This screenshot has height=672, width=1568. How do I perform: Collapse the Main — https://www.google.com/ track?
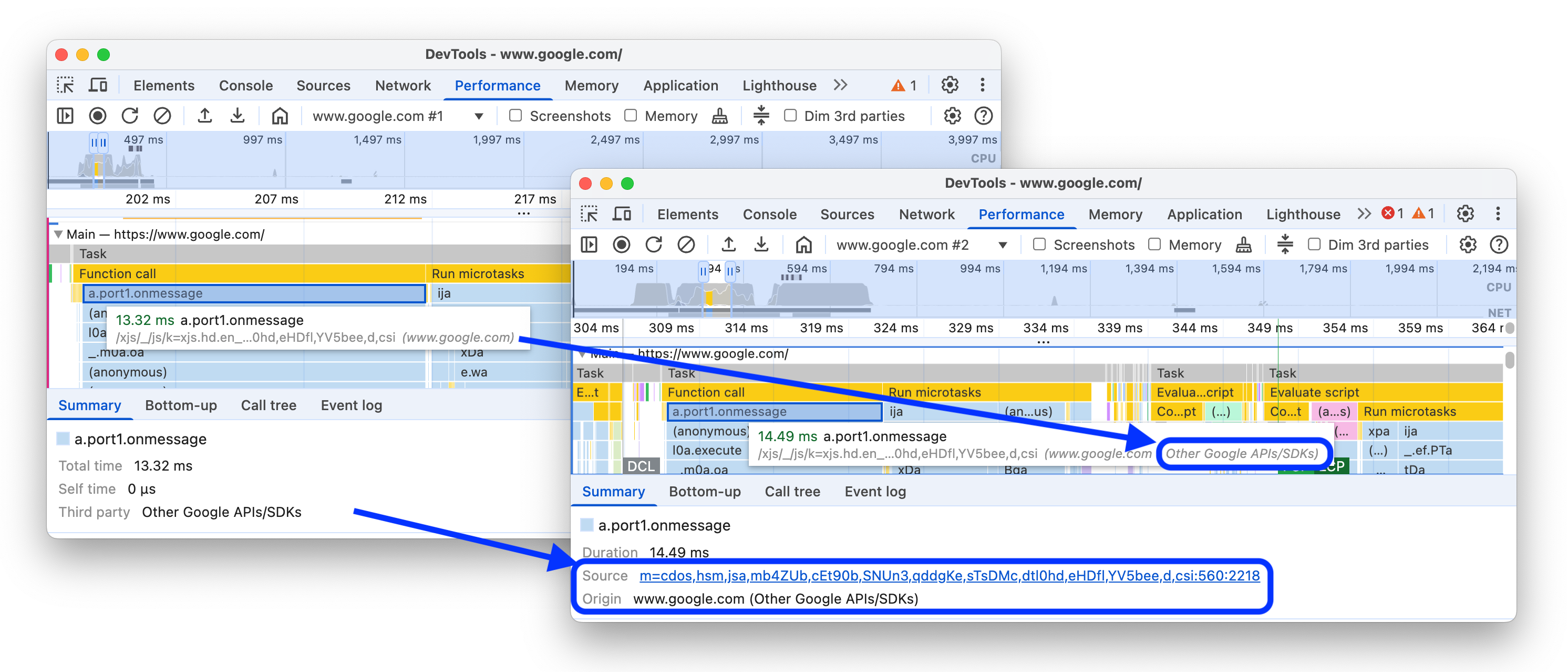tap(58, 234)
